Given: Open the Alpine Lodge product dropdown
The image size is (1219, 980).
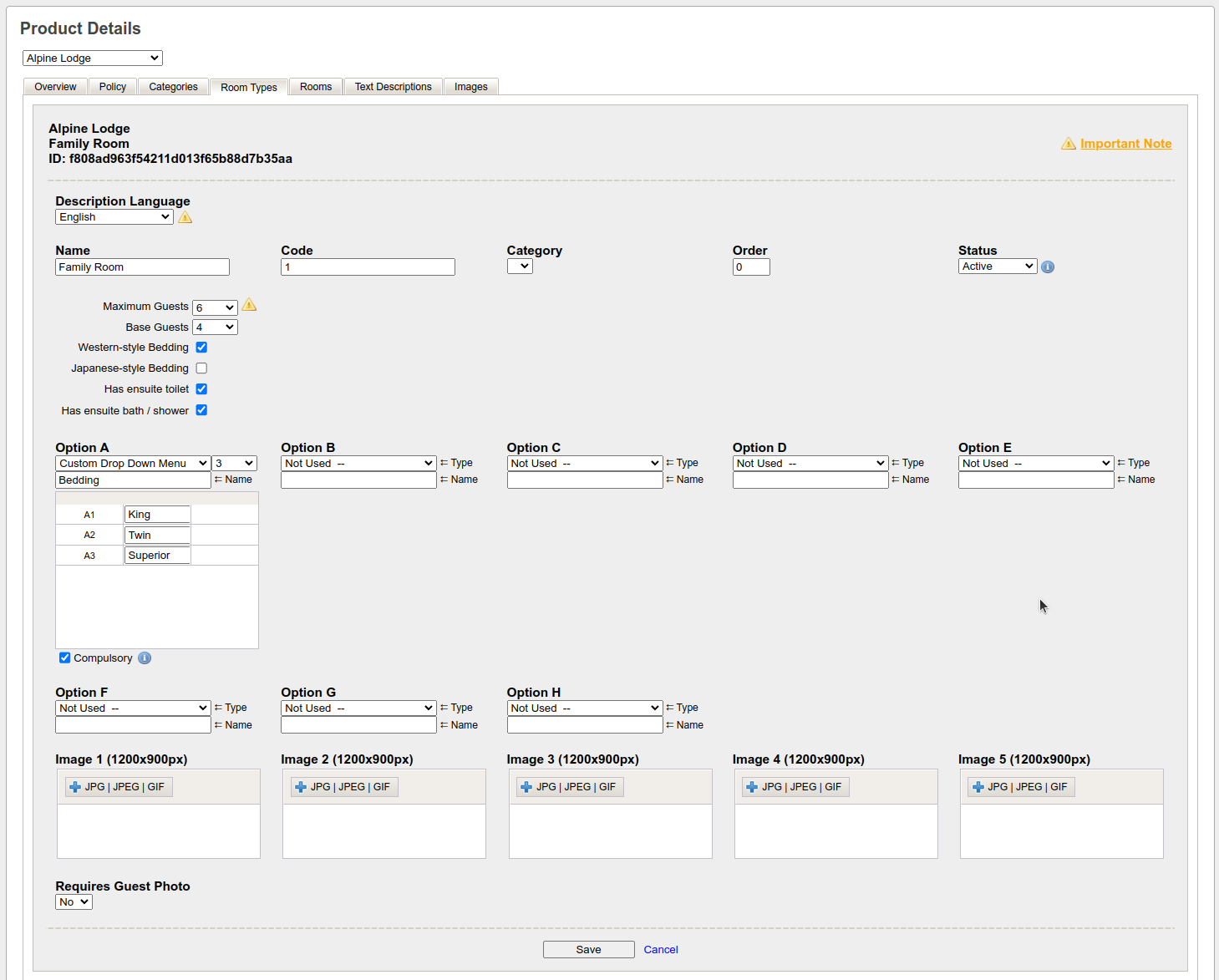Looking at the screenshot, I should 92,58.
